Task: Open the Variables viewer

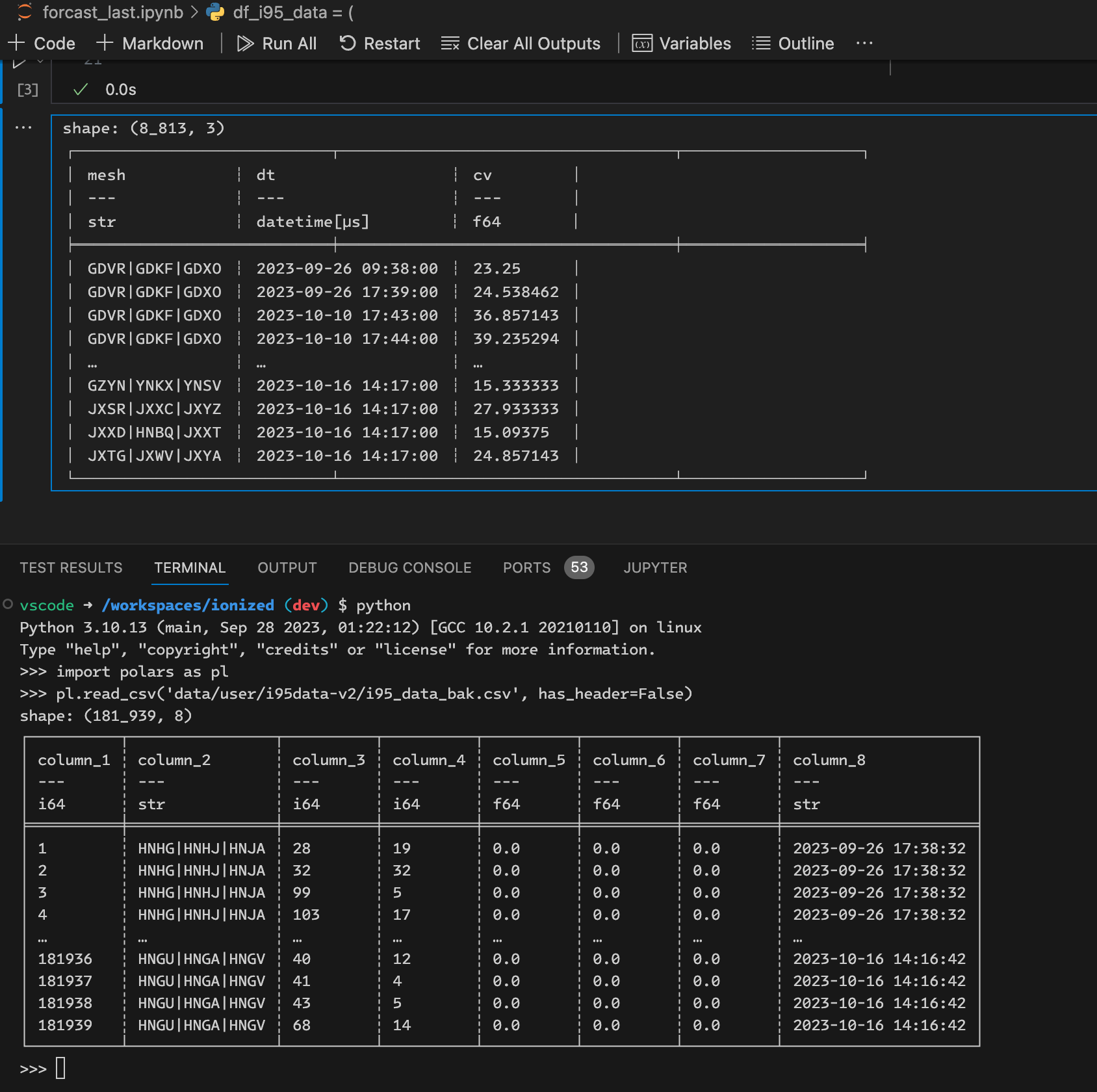Action: (x=680, y=43)
